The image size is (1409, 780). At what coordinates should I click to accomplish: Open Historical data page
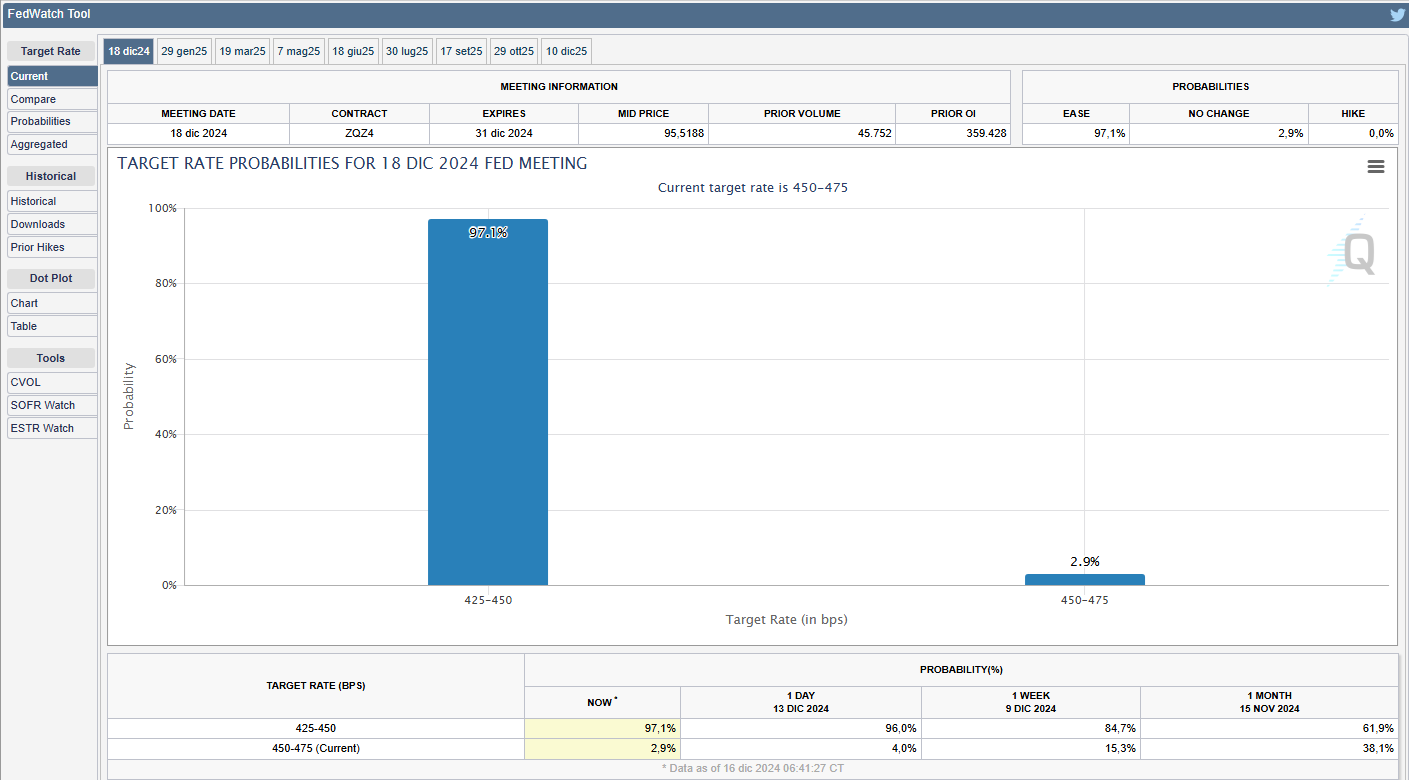tap(52, 201)
